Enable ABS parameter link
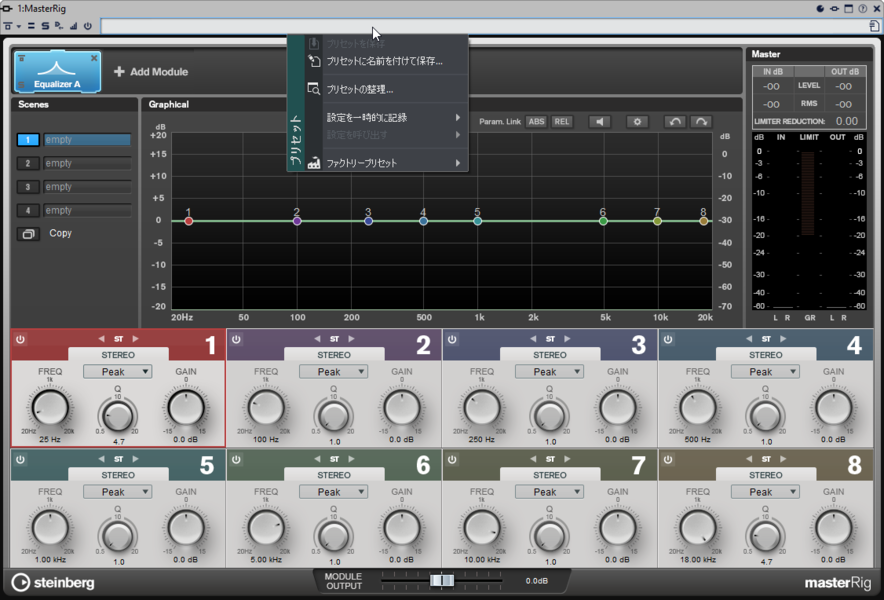Screen dimensions: 884x600 pyautogui.click(x=536, y=122)
